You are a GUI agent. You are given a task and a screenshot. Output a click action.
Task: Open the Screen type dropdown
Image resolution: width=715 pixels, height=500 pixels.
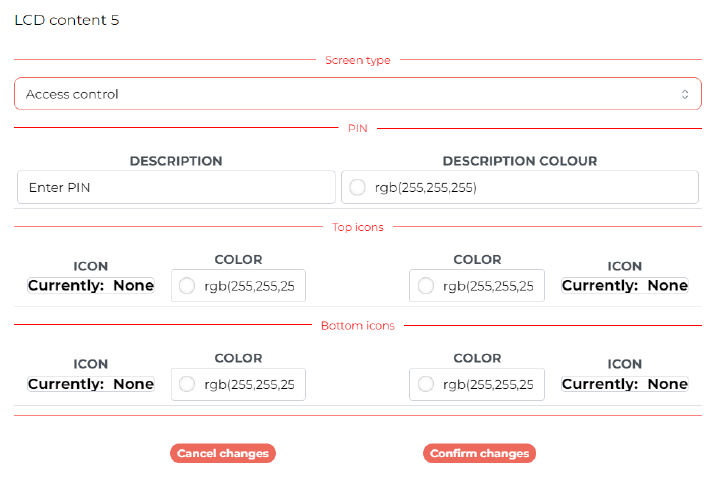click(358, 94)
